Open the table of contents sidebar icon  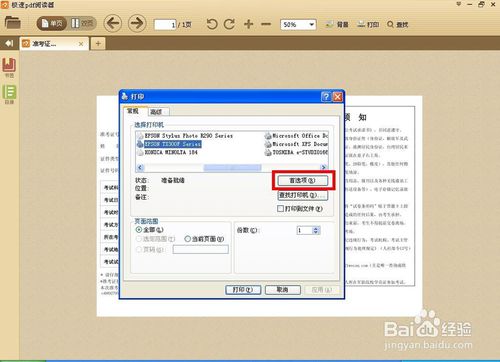9,94
